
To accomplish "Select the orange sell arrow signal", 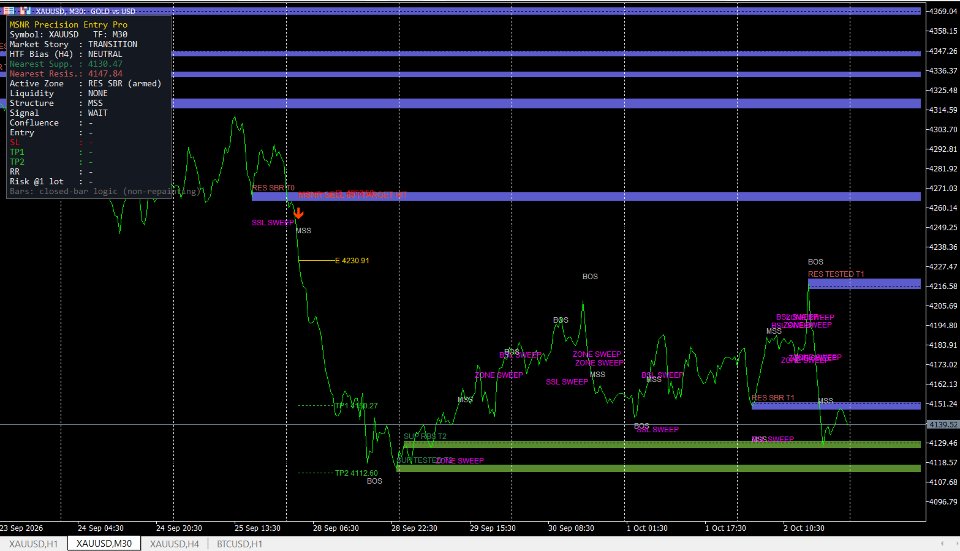I will 298,213.
